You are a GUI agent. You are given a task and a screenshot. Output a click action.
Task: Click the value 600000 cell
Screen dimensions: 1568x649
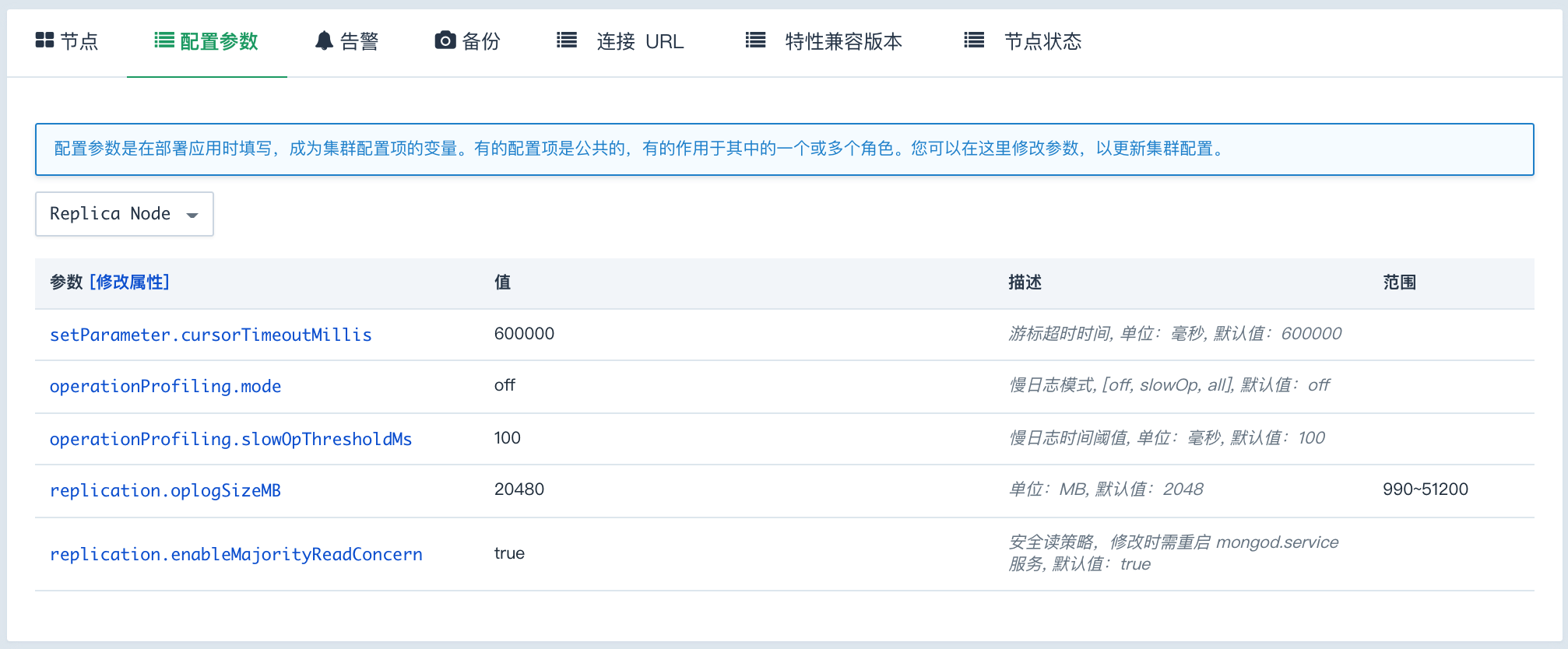(x=524, y=334)
